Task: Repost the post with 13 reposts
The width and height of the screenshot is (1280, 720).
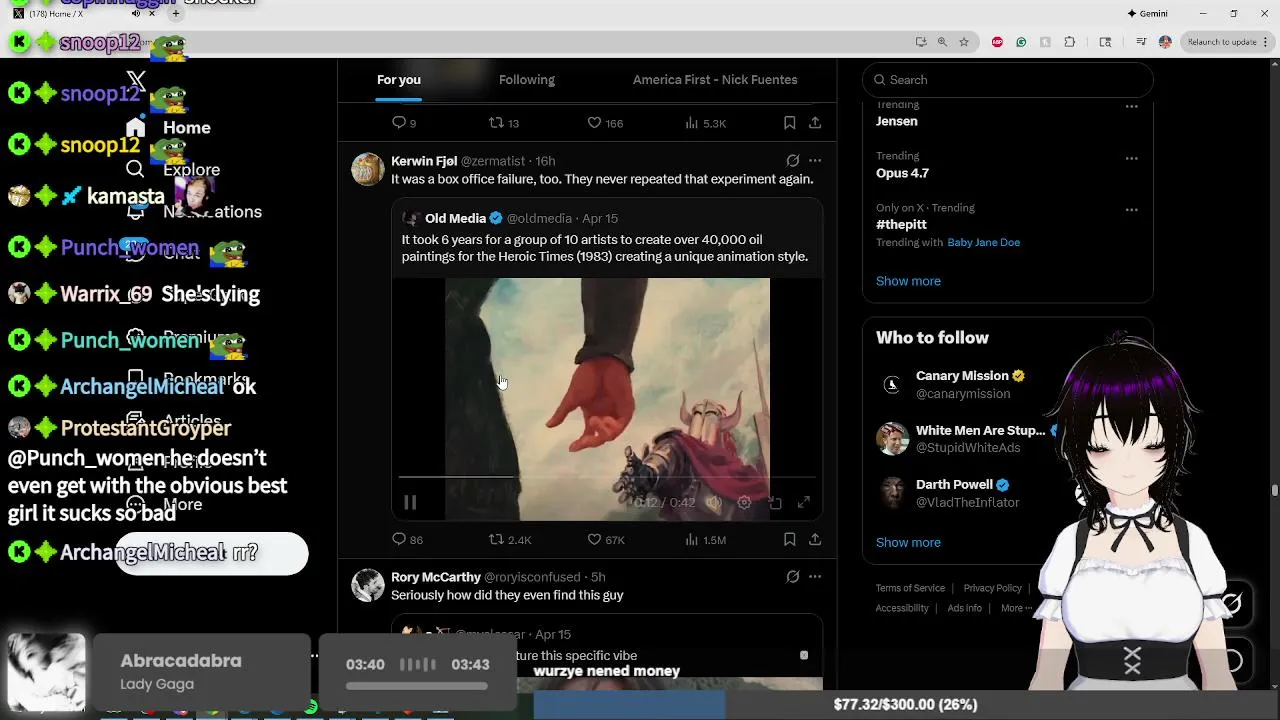Action: (x=503, y=123)
